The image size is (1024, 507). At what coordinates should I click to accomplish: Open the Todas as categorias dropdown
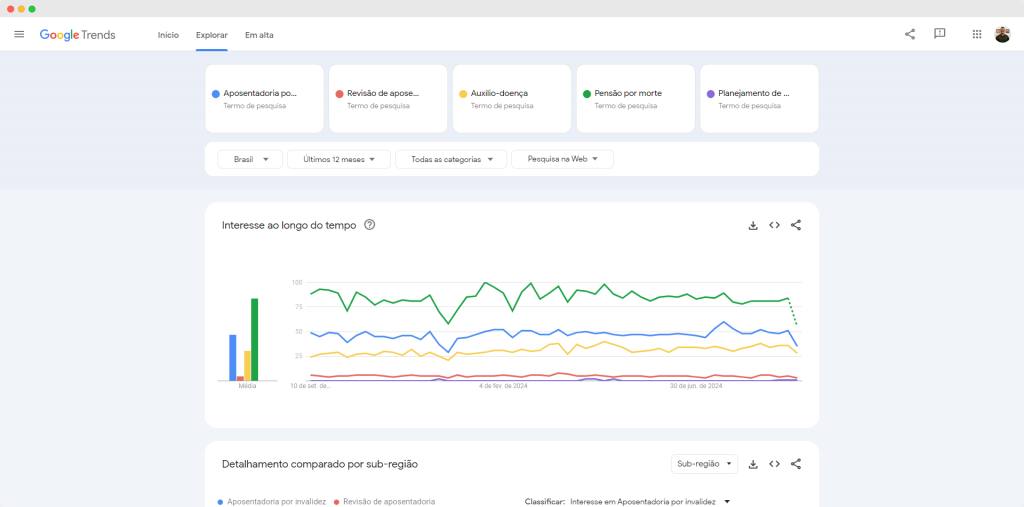451,159
